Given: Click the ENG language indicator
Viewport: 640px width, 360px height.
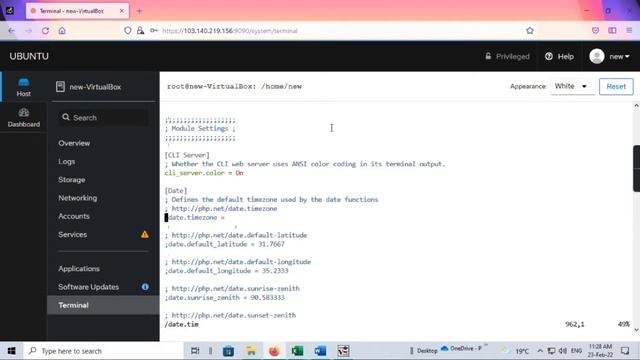Looking at the screenshot, I should tap(576, 351).
